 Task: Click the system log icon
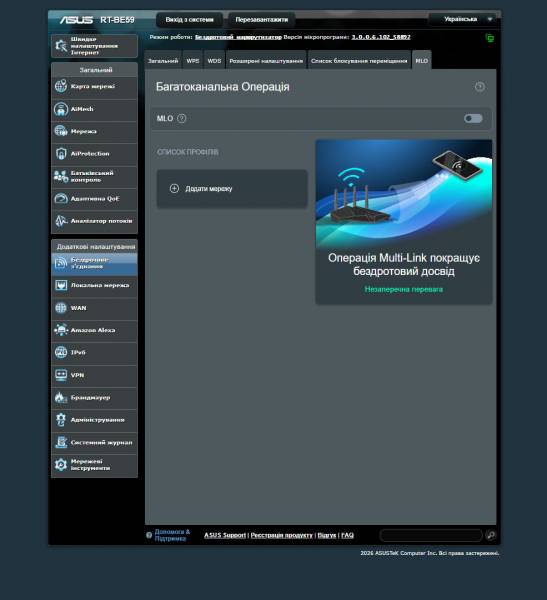click(61, 442)
